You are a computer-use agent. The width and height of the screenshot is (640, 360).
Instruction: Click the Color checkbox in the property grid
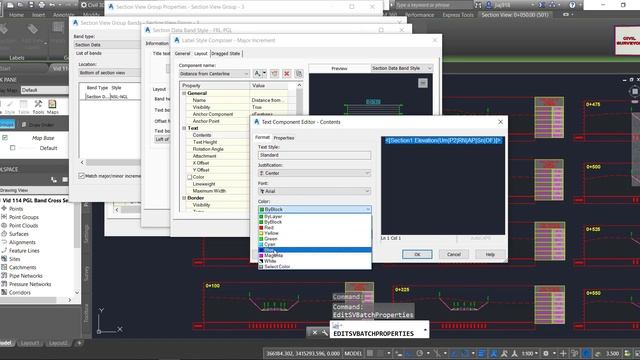(x=190, y=177)
